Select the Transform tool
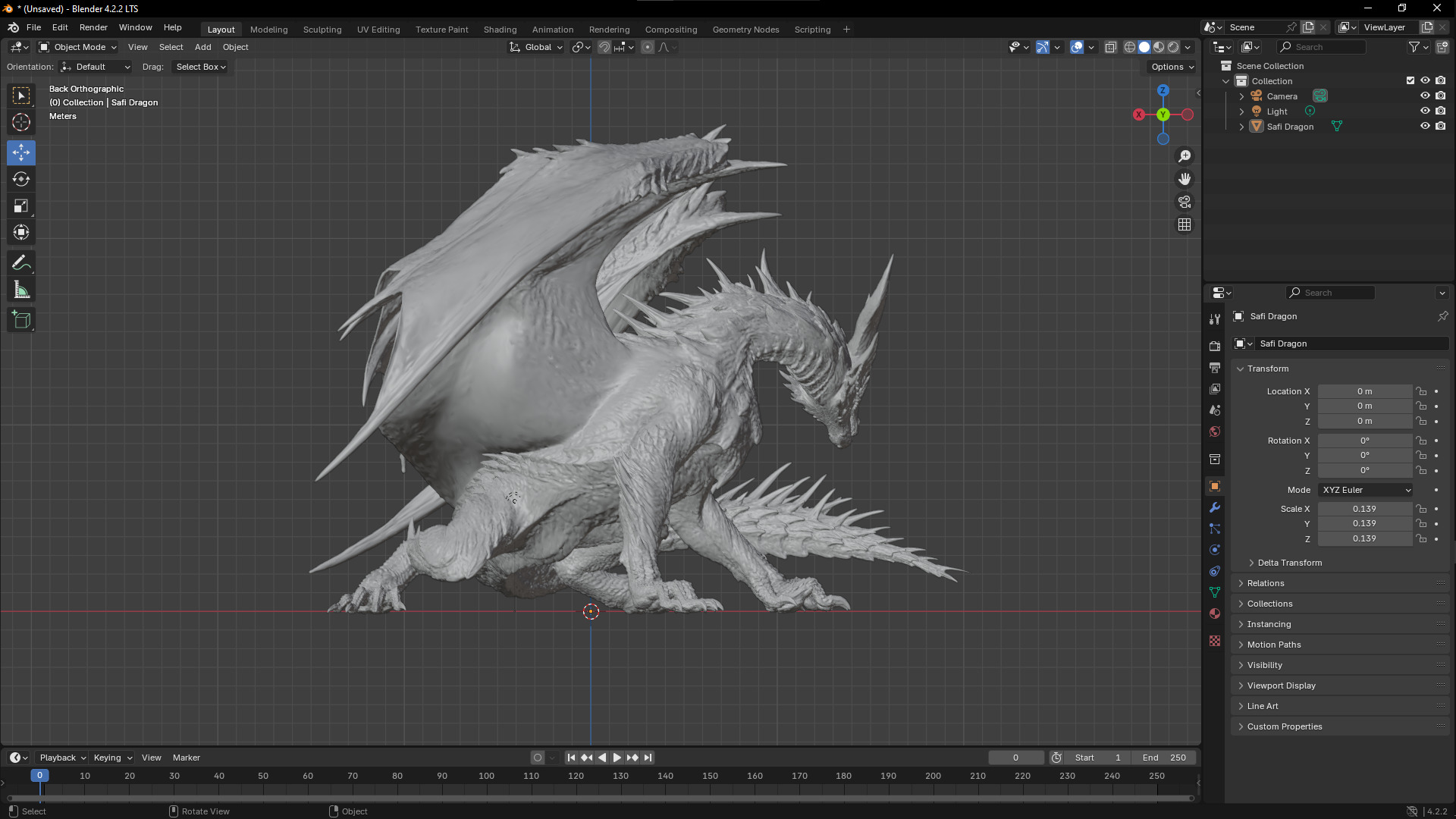 pyautogui.click(x=21, y=232)
